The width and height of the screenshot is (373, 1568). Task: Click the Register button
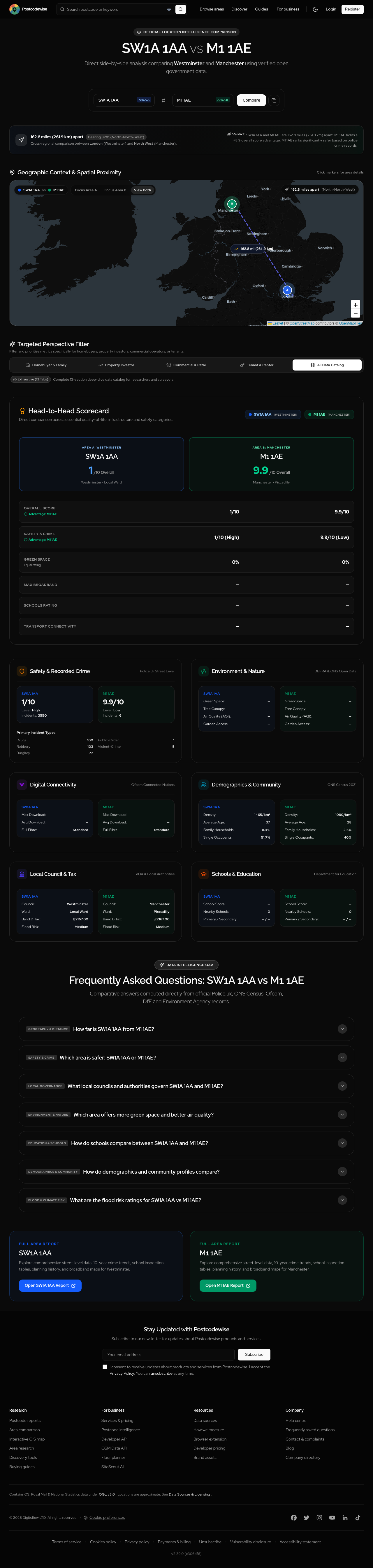[x=352, y=9]
